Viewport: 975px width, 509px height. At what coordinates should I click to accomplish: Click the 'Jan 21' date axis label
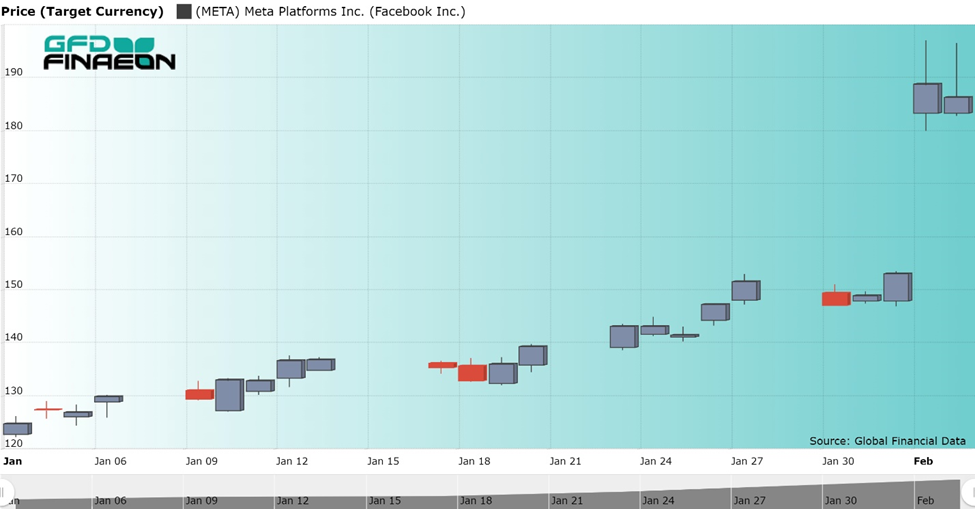(x=565, y=461)
